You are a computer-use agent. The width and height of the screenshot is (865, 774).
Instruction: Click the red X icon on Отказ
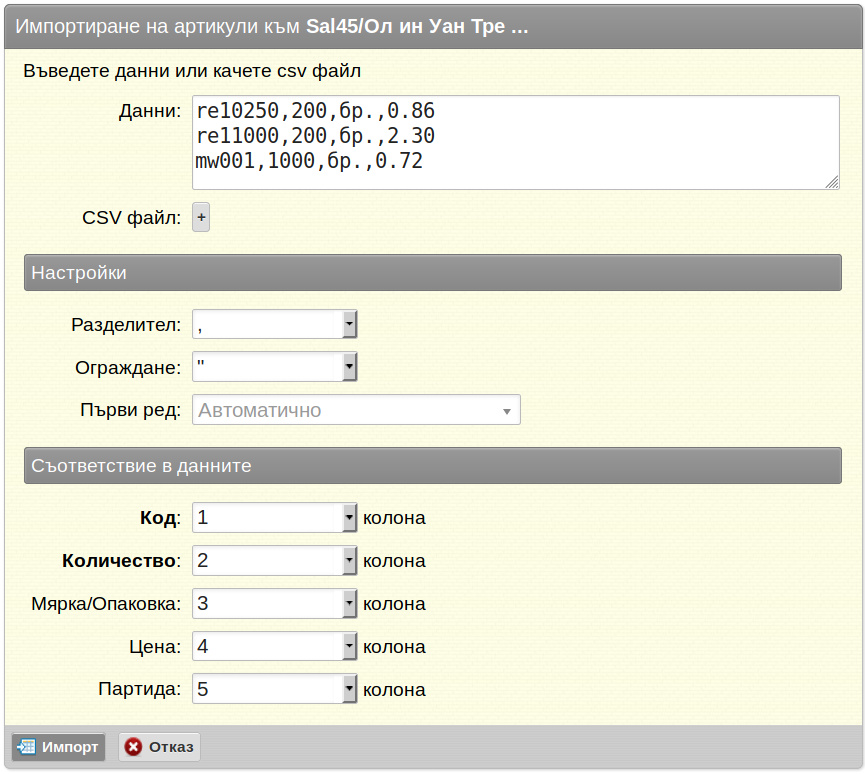(133, 746)
